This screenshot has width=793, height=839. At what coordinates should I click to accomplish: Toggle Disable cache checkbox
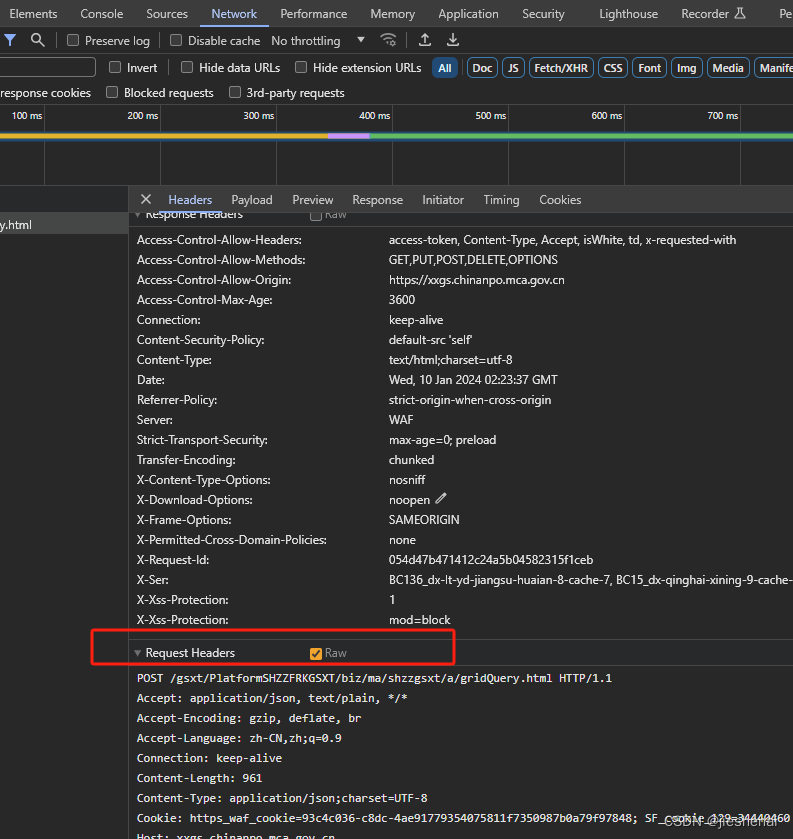click(176, 41)
